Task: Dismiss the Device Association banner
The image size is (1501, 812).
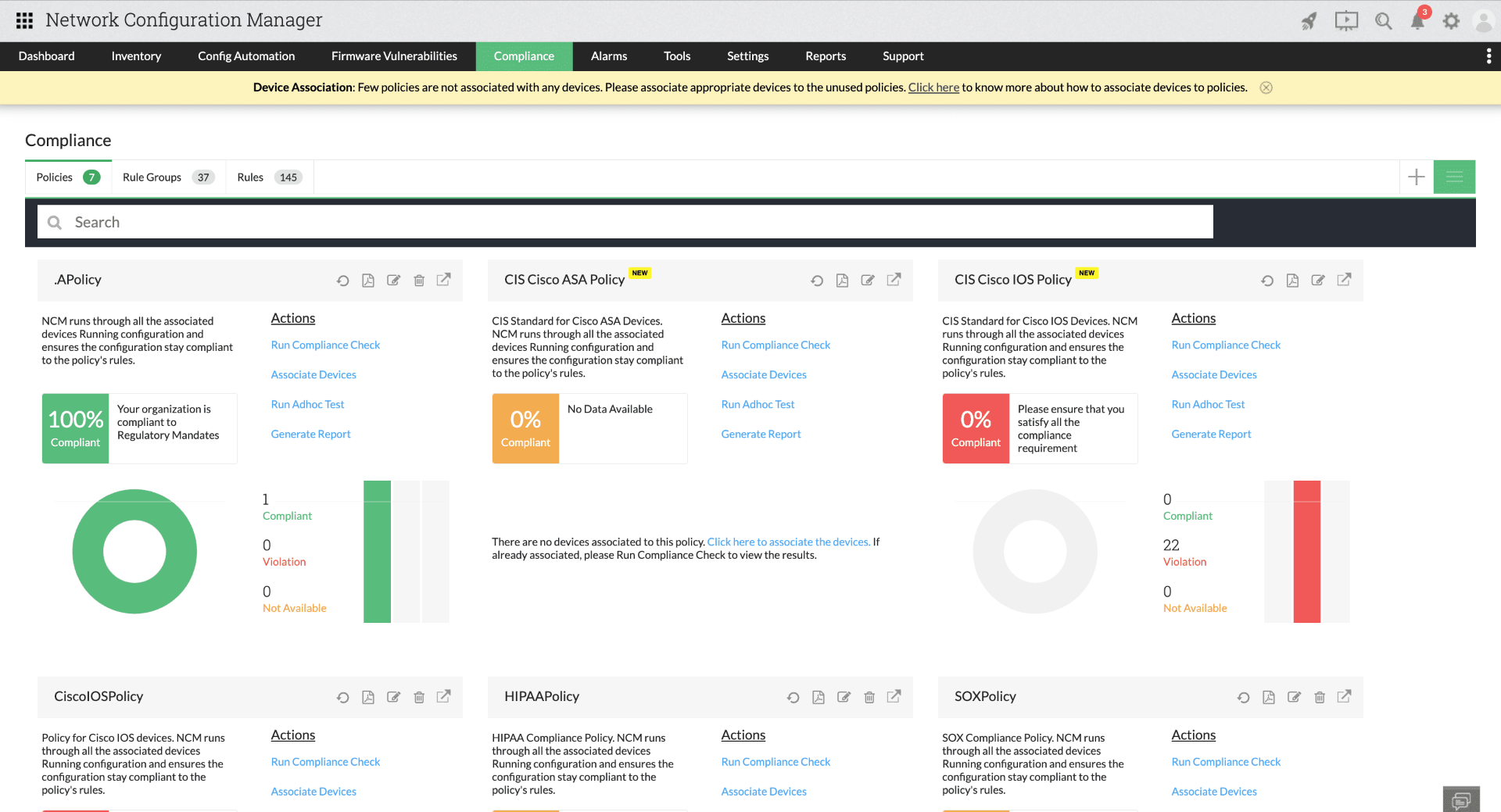Action: pyautogui.click(x=1266, y=88)
